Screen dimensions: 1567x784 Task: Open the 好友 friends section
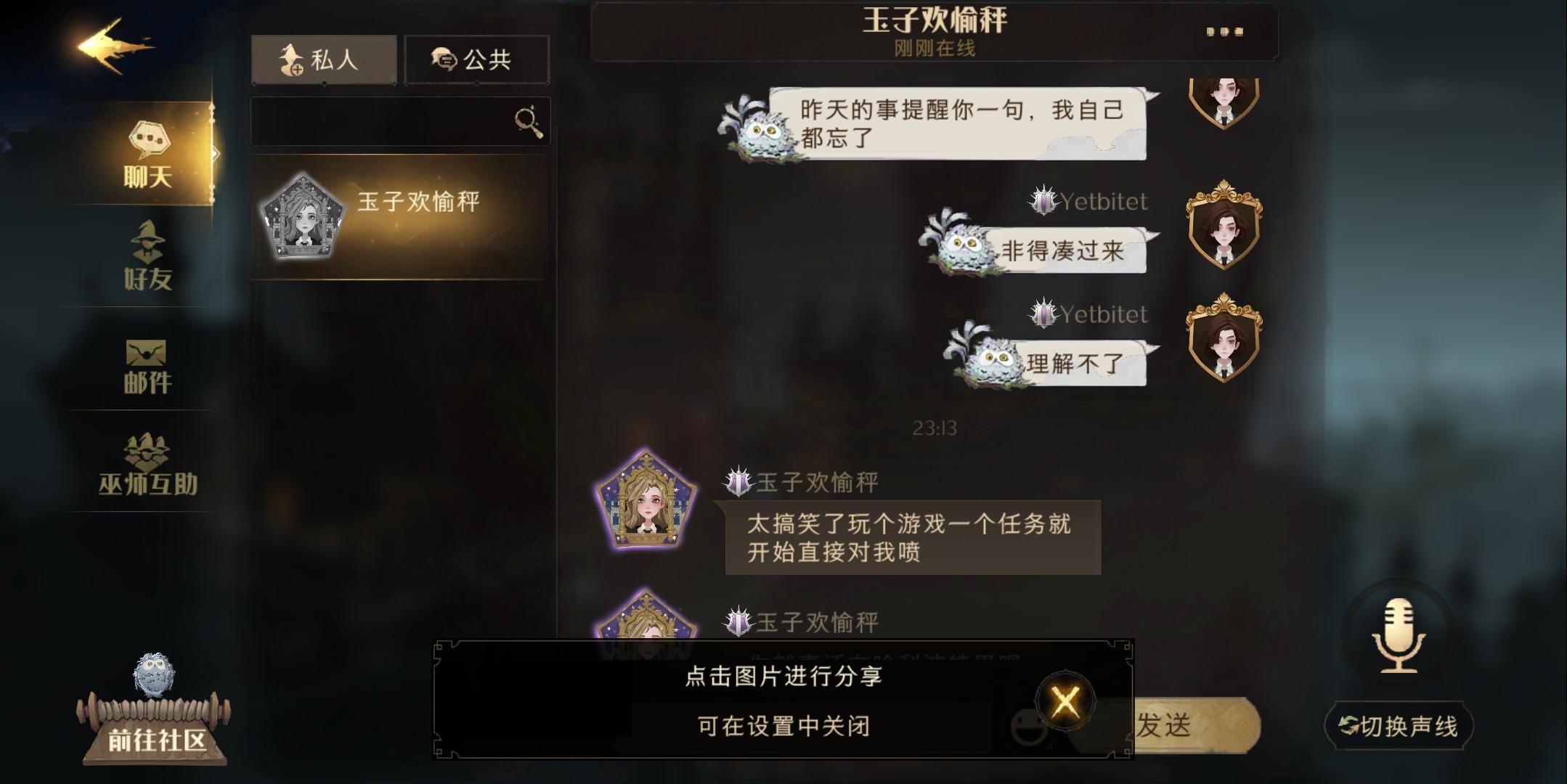coord(148,256)
